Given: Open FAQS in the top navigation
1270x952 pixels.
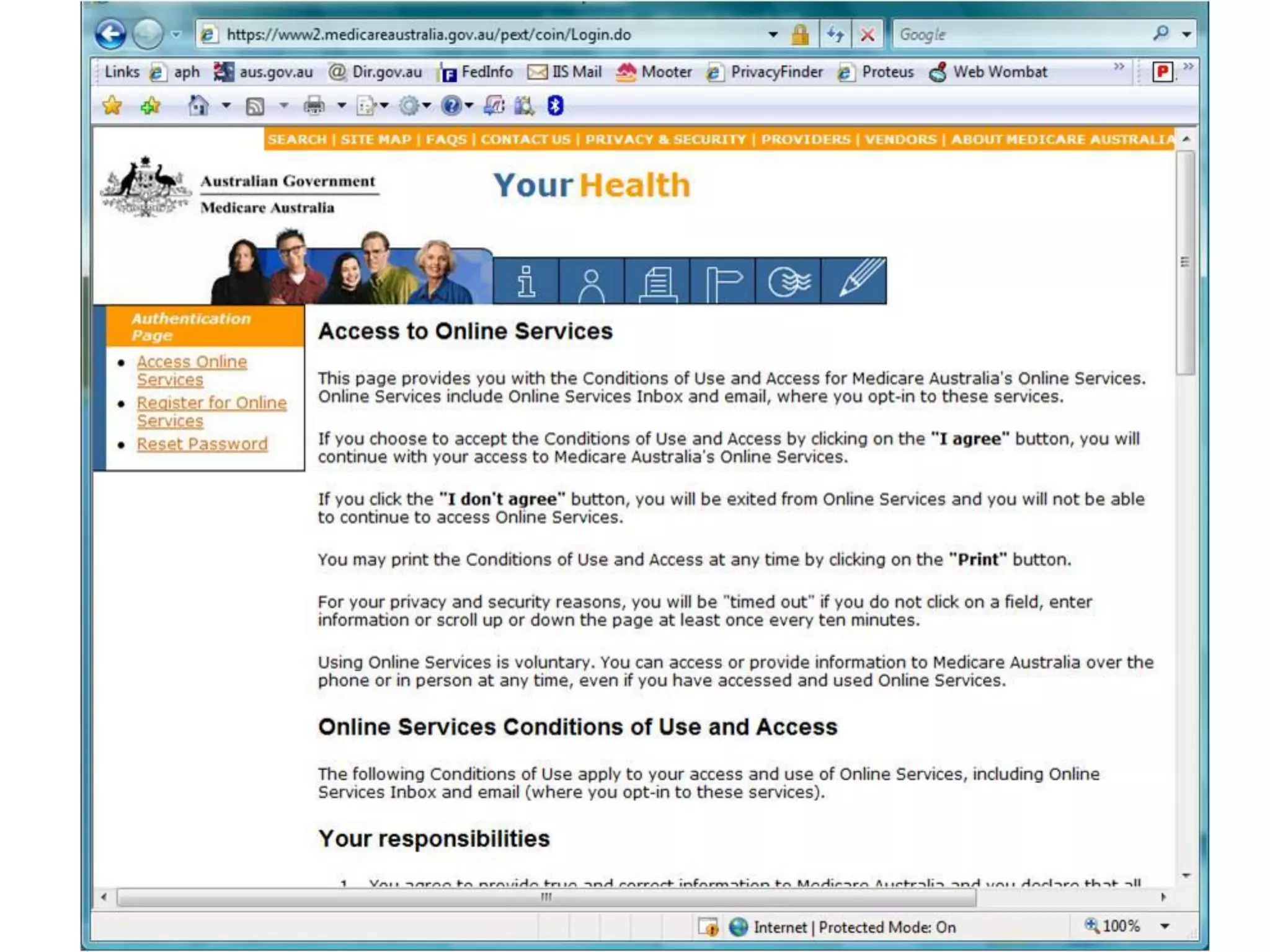Looking at the screenshot, I should tap(446, 139).
